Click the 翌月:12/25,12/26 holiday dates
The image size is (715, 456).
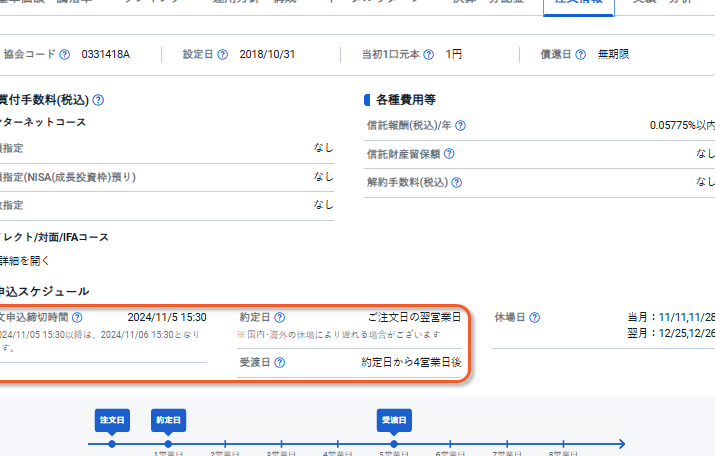(671, 333)
